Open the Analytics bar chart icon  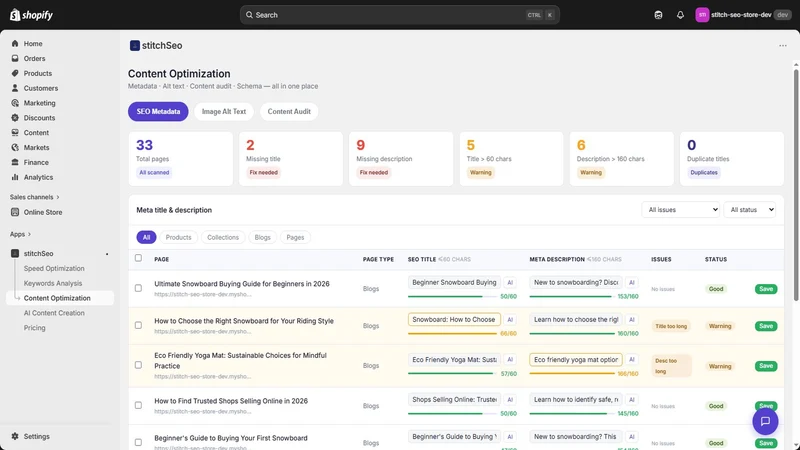tap(15, 177)
